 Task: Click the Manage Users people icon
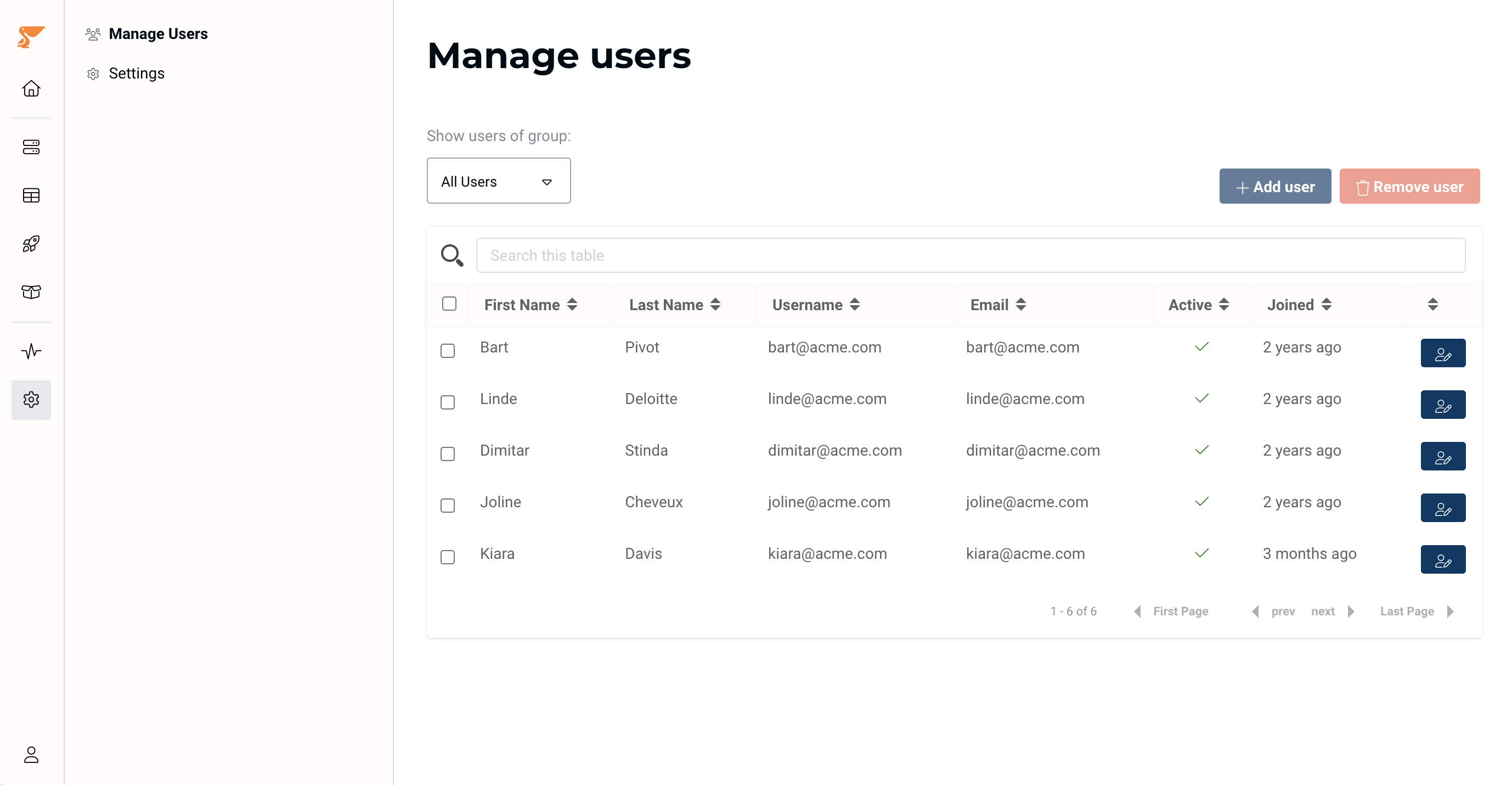(93, 34)
